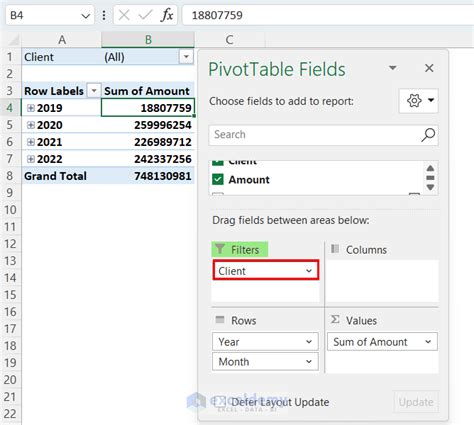Open formula bar three-dot options handle

click(x=104, y=15)
